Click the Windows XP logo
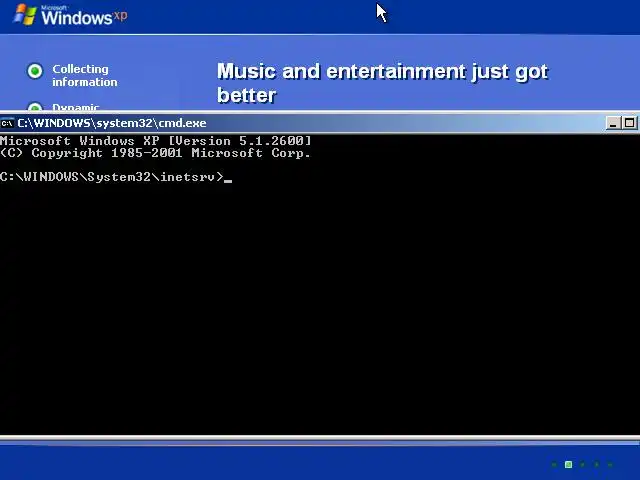Viewport: 640px width, 480px height. pyautogui.click(x=70, y=15)
